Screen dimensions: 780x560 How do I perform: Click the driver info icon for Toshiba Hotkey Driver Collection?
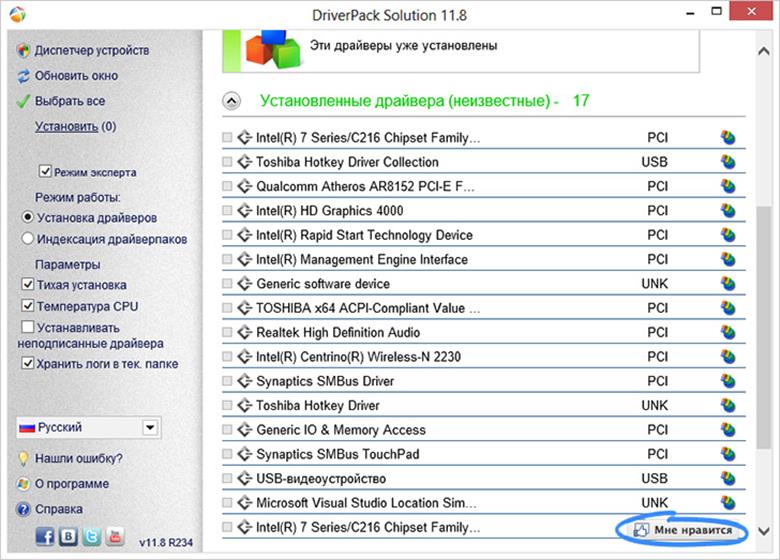[728, 162]
